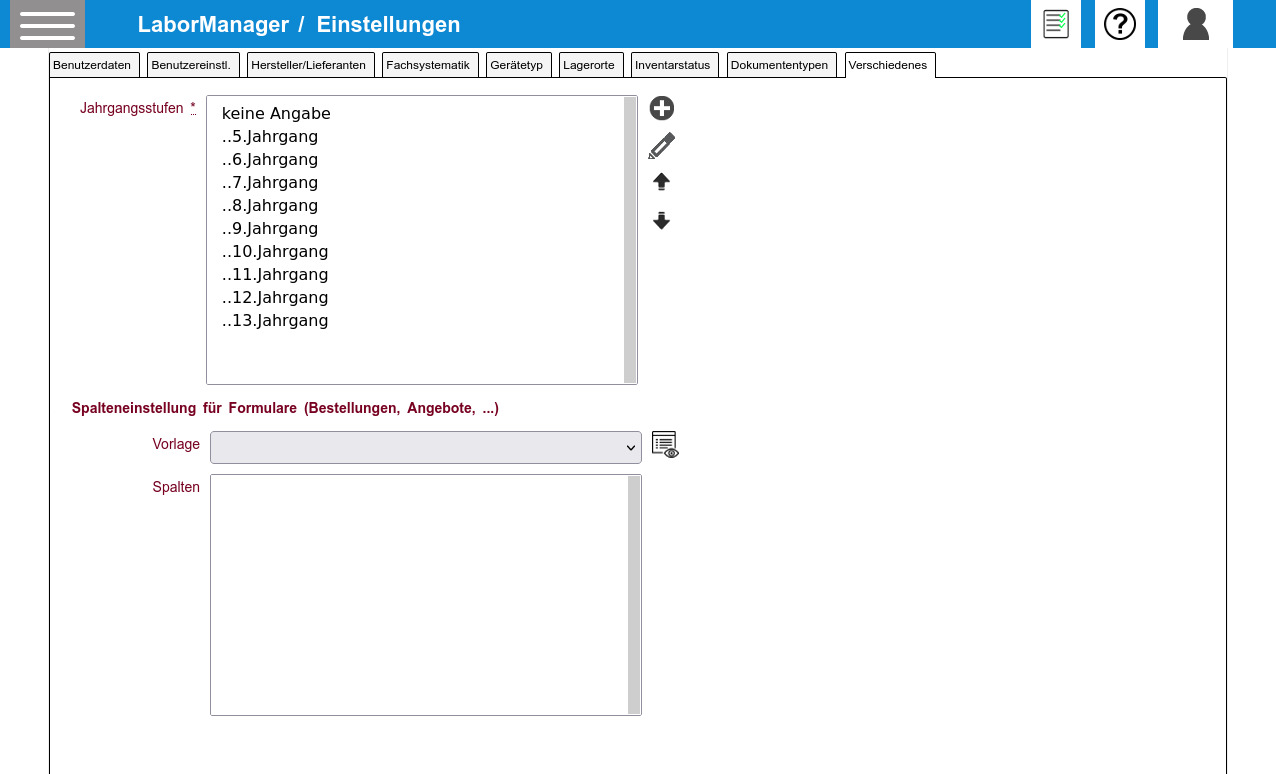Click the Vorlage field label
The image size is (1276, 774).
pyautogui.click(x=176, y=444)
